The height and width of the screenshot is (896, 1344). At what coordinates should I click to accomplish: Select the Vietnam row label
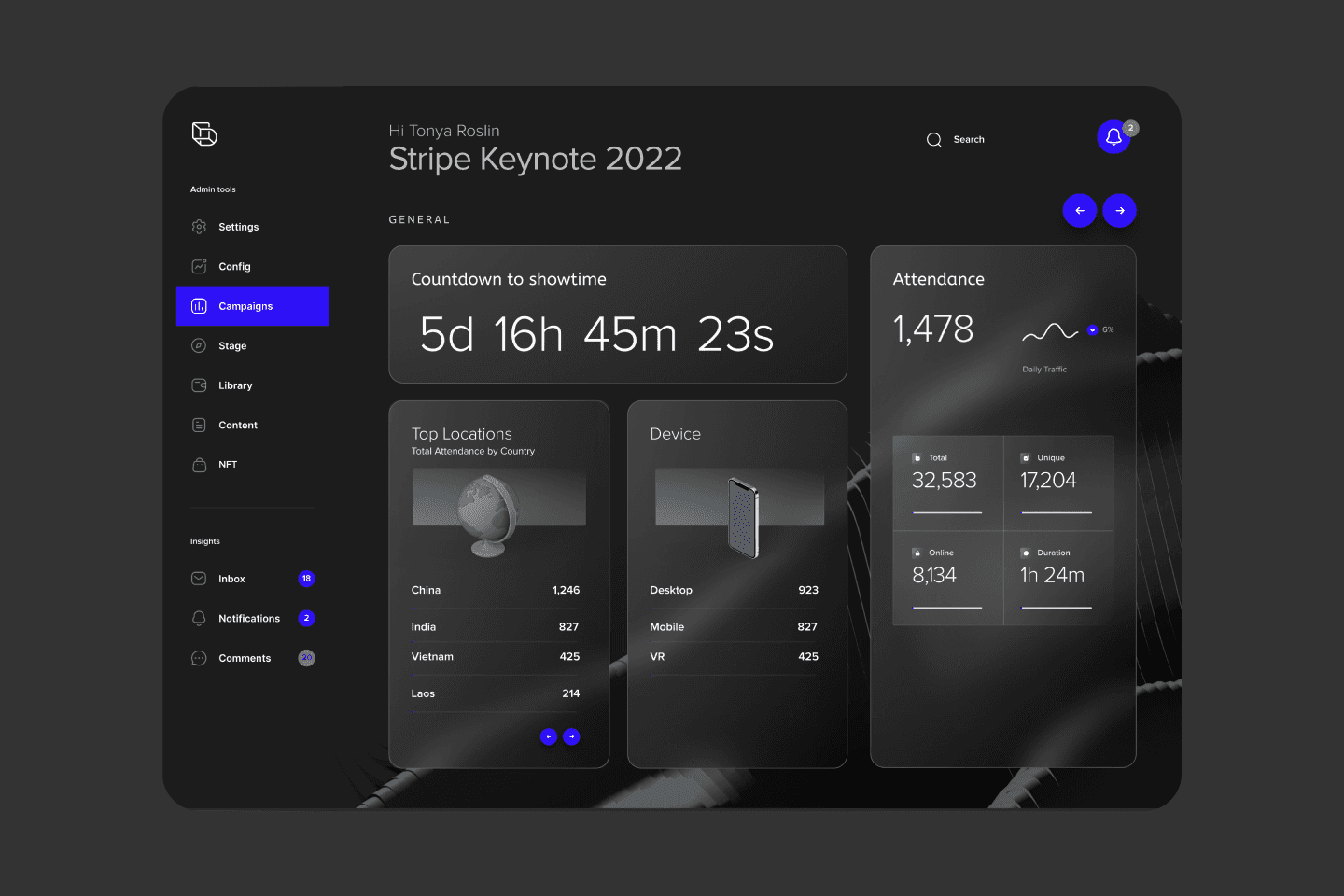tap(432, 657)
